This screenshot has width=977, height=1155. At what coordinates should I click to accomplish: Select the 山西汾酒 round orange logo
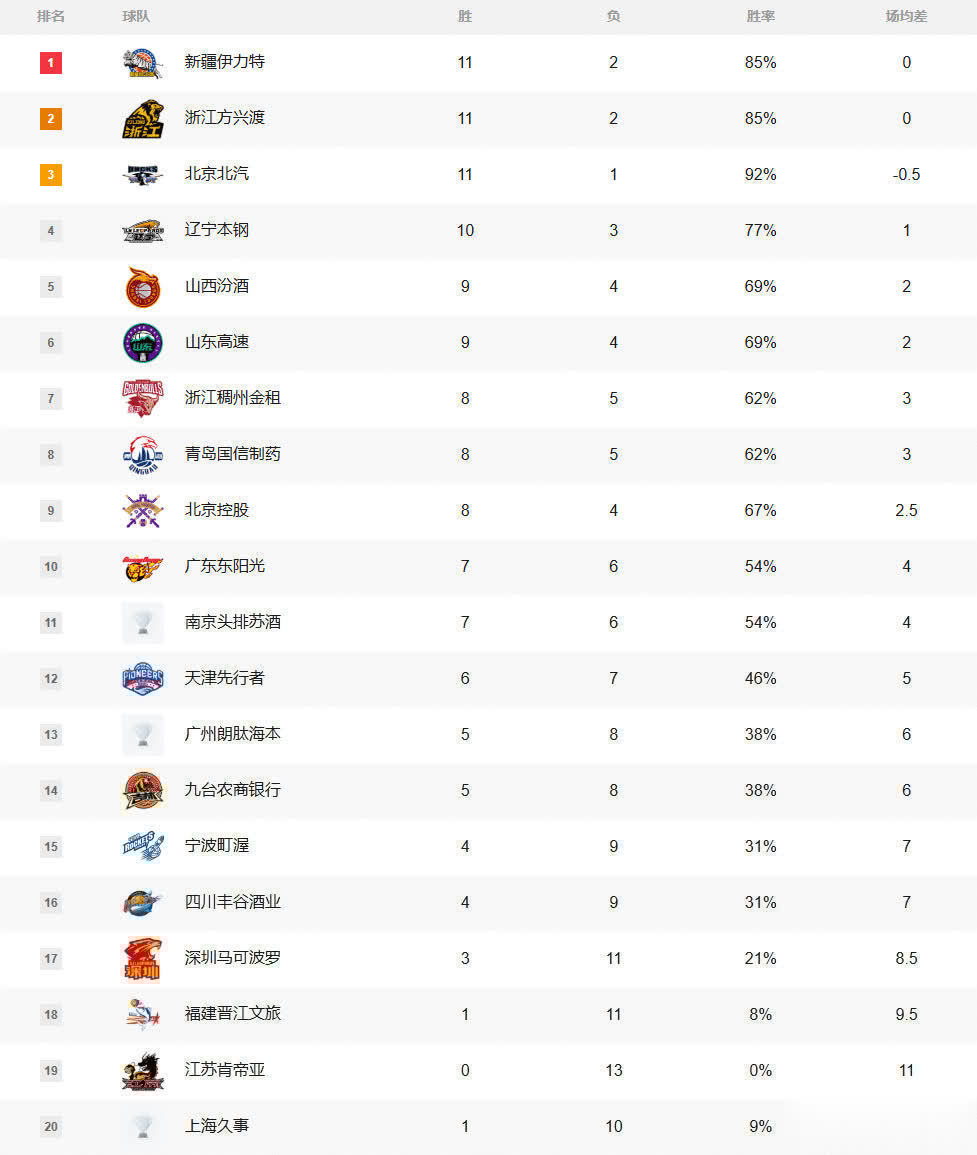pos(142,287)
